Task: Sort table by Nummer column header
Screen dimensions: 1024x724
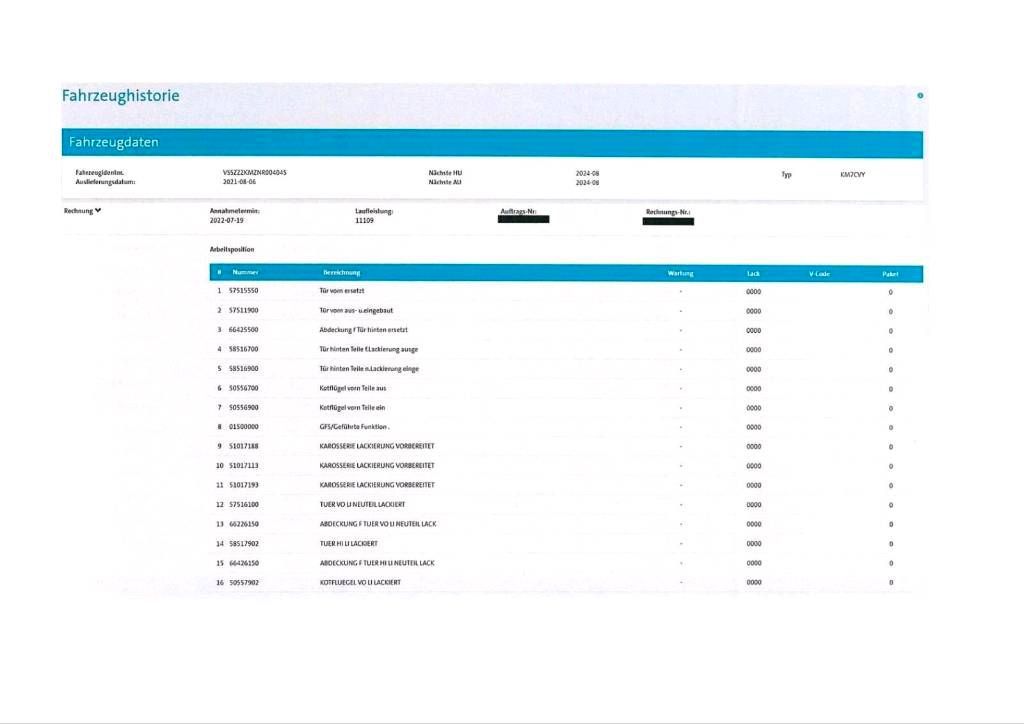Action: [246, 272]
